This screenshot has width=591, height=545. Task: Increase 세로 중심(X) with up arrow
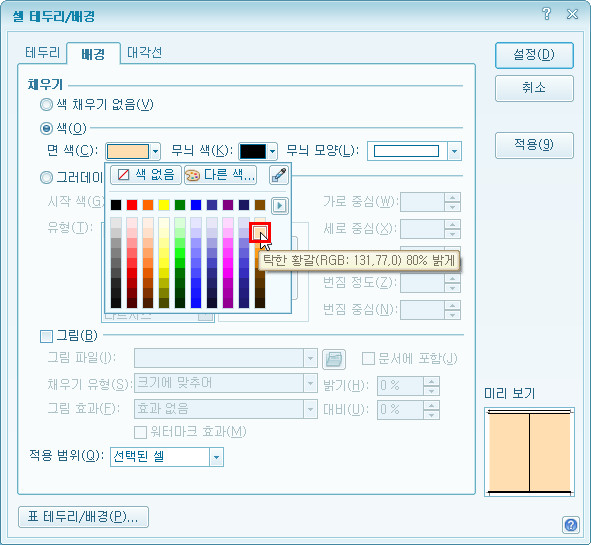click(452, 225)
